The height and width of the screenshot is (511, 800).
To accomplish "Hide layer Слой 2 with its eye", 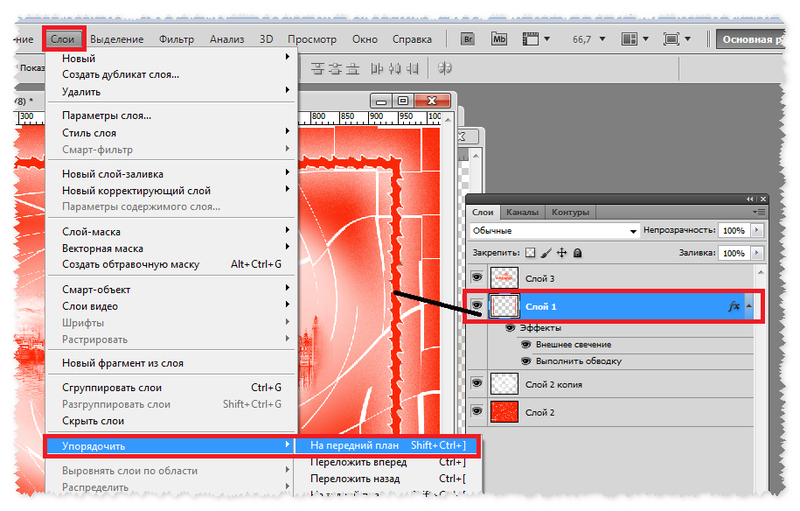I will pyautogui.click(x=477, y=411).
